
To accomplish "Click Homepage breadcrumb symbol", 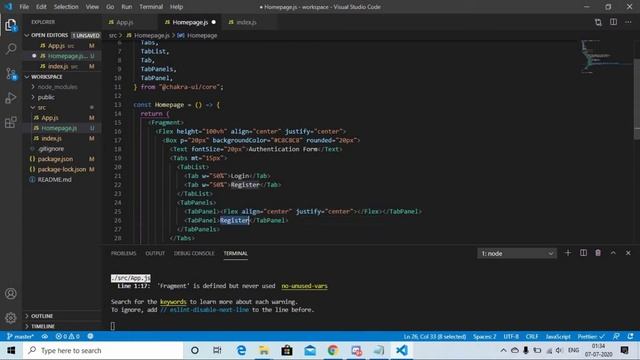I will [x=198, y=36].
